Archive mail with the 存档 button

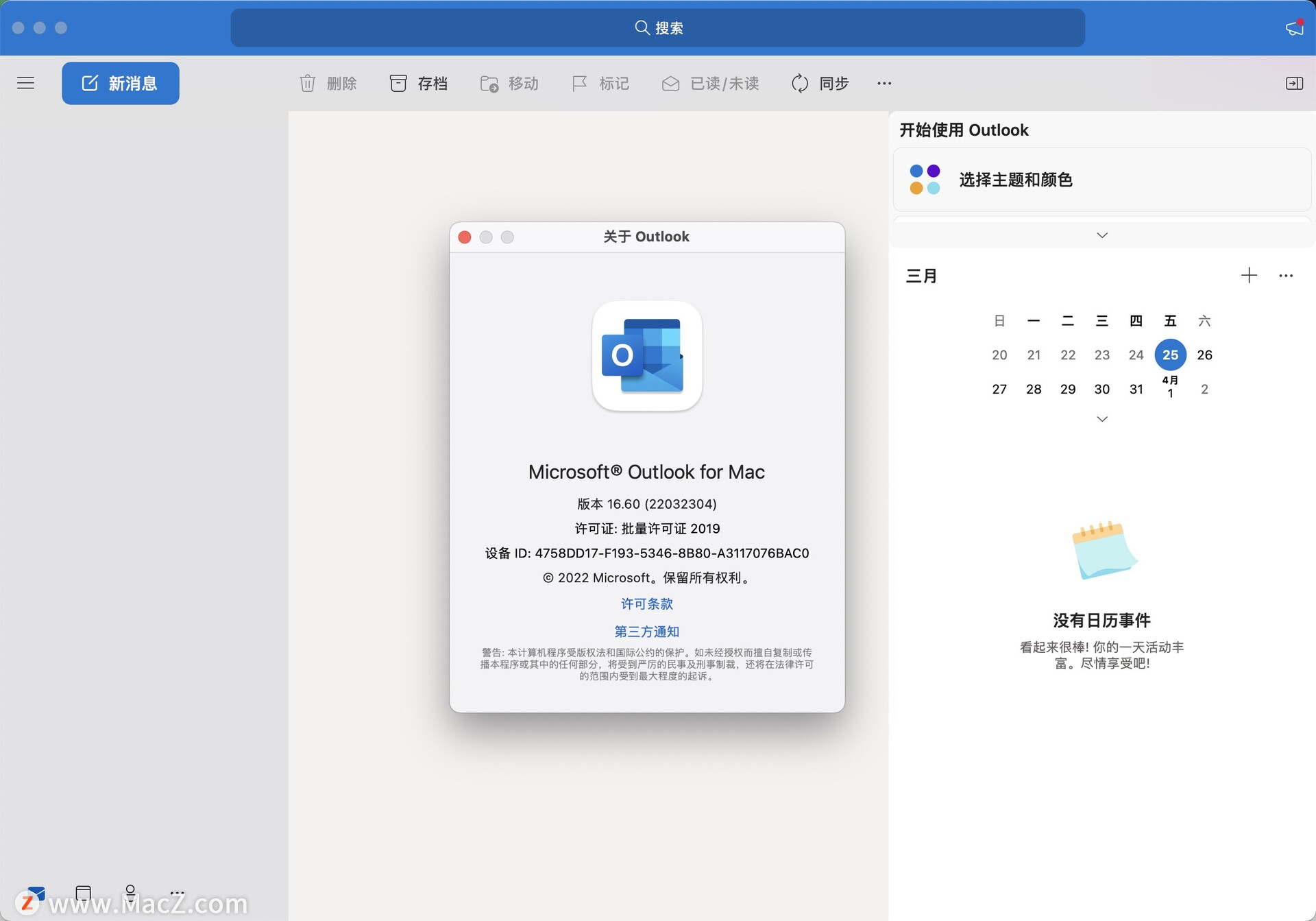point(418,83)
